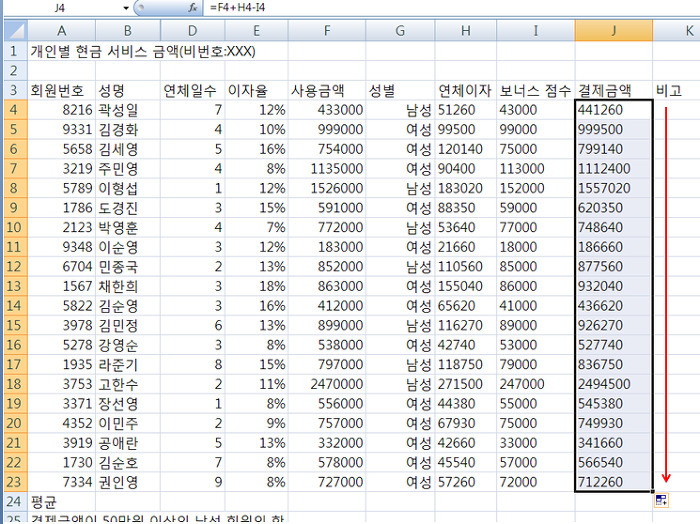
Task: Click late interest 183020
Action: [466, 188]
